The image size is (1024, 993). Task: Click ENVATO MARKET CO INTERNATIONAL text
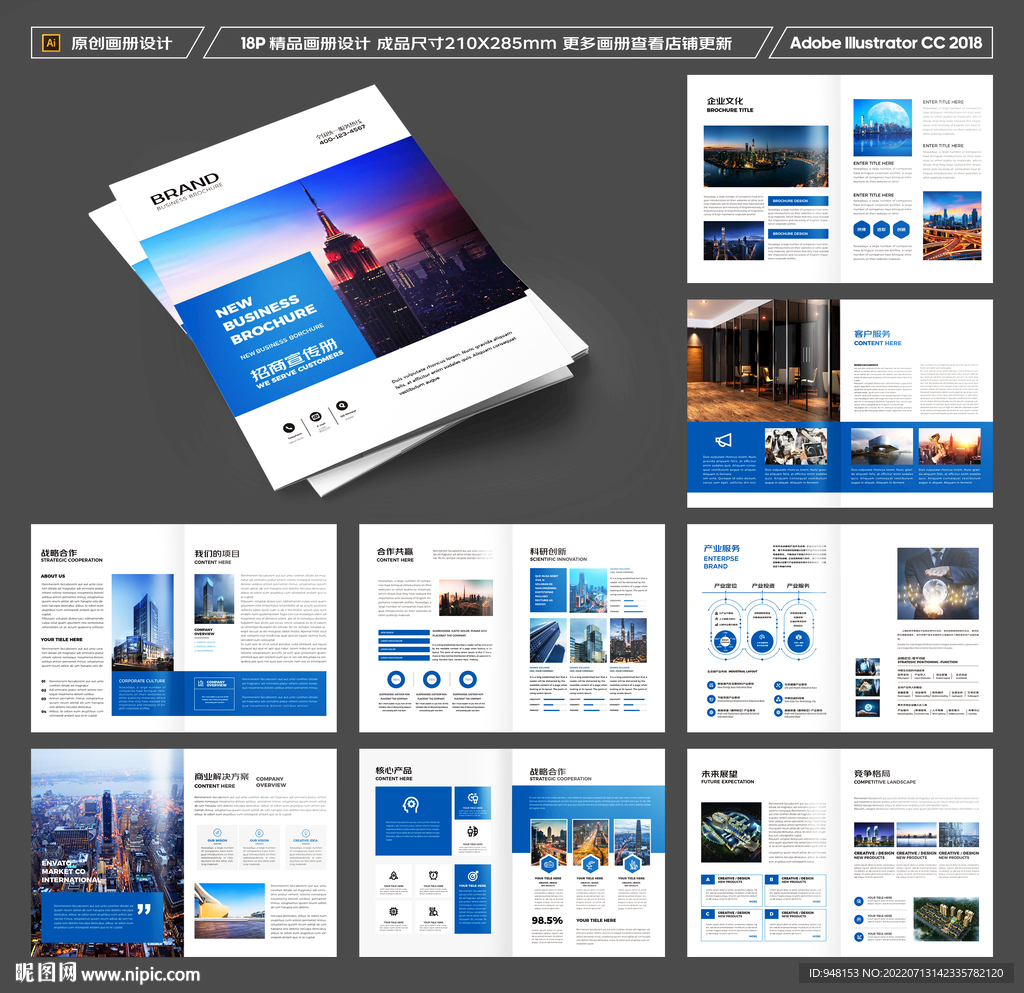(x=71, y=871)
